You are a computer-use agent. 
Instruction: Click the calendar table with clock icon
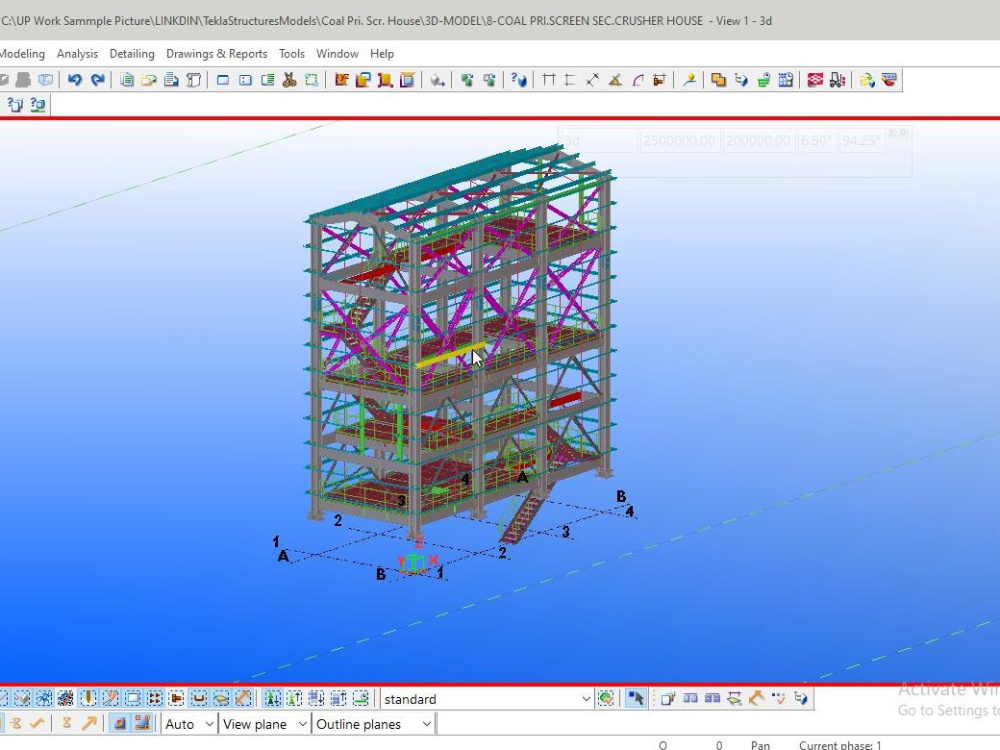click(x=786, y=80)
